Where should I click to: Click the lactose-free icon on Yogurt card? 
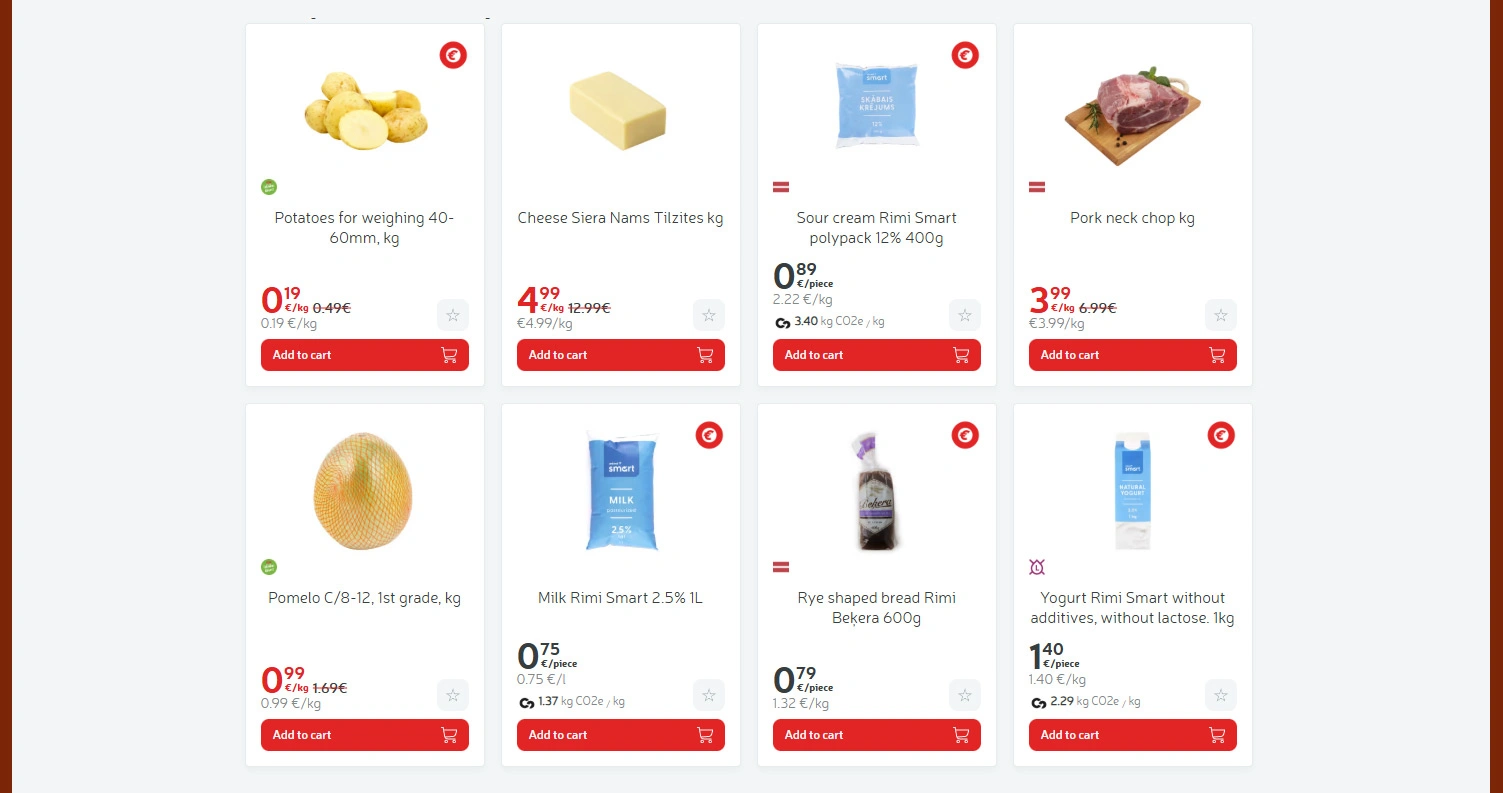tap(1037, 567)
